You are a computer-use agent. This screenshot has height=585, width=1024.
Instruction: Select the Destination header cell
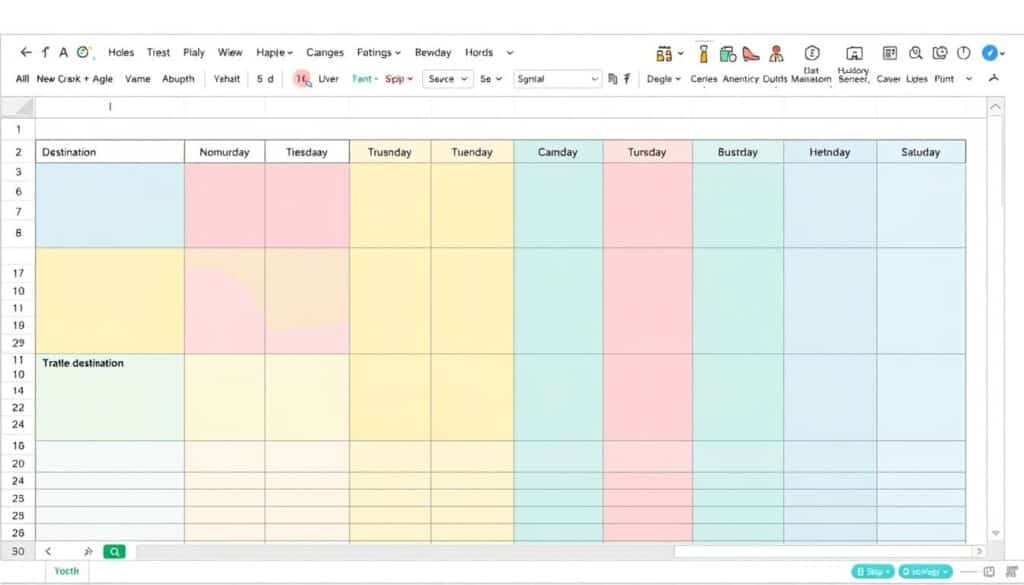(x=110, y=152)
